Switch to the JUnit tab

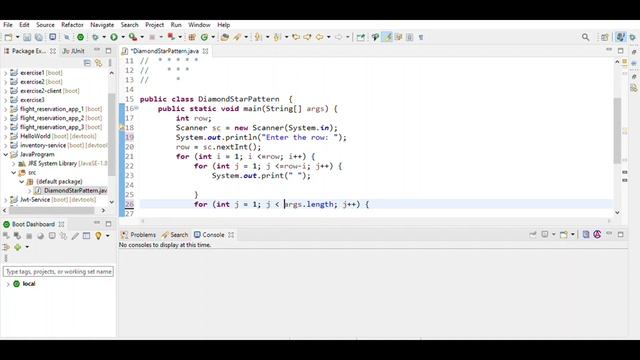[73, 51]
